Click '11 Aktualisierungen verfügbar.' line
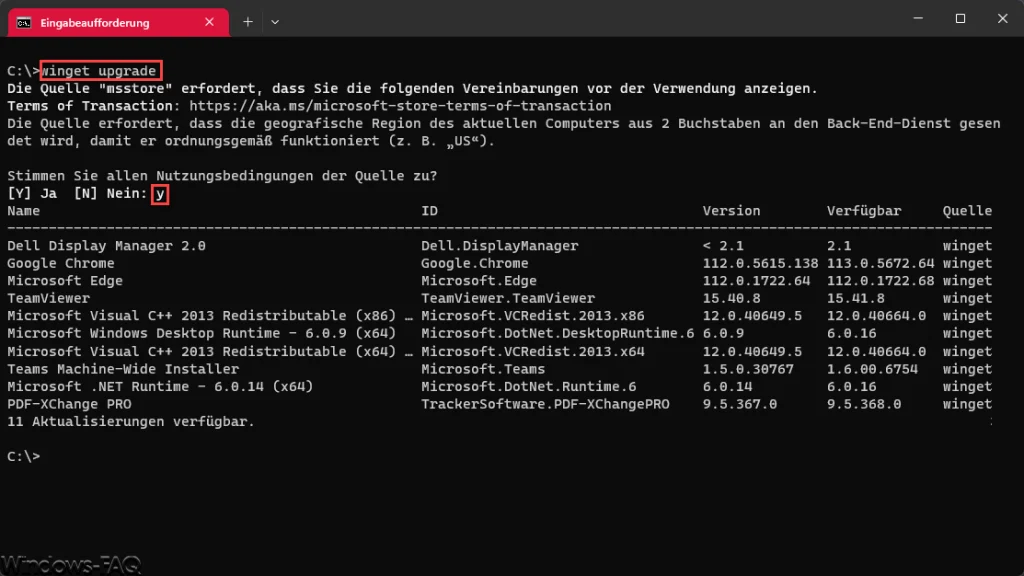Image resolution: width=1024 pixels, height=576 pixels. [131, 422]
